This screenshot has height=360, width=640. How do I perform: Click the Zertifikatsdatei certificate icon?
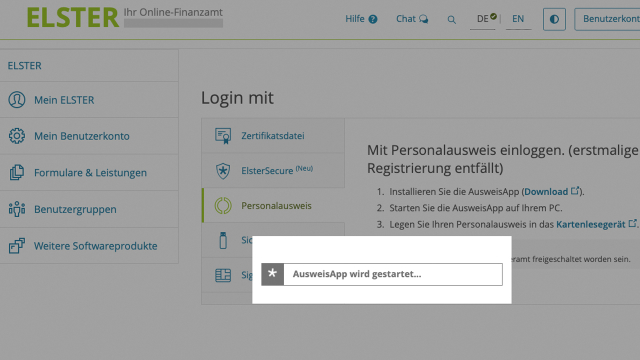click(x=223, y=136)
